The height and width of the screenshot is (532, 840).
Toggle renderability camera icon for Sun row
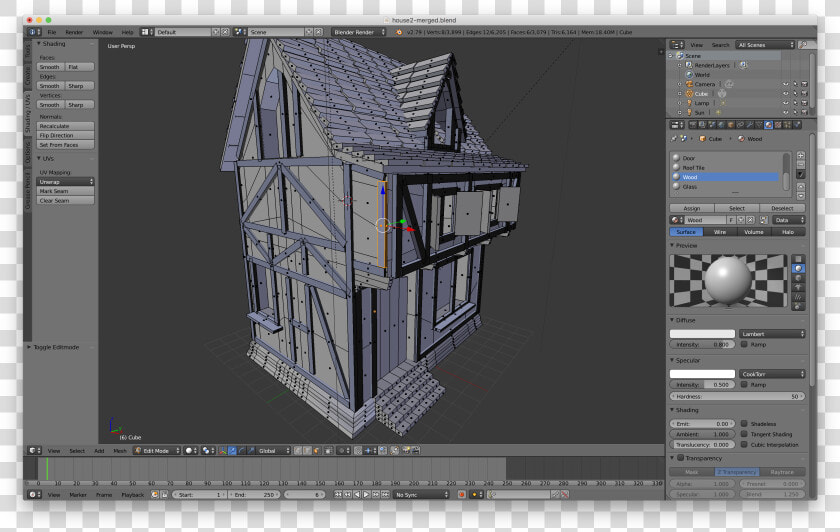point(805,113)
